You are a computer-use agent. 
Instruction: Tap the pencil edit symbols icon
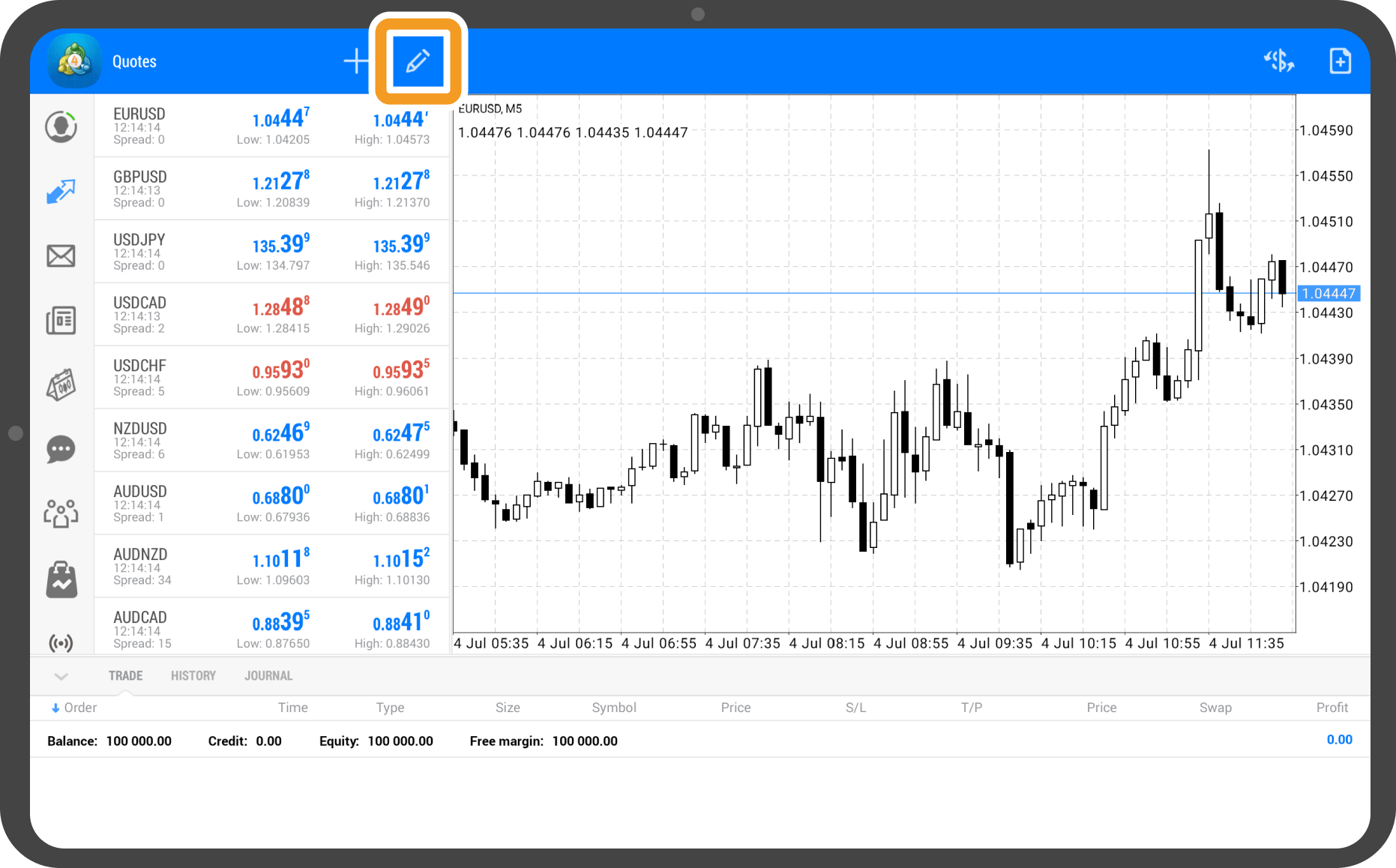[x=418, y=61]
